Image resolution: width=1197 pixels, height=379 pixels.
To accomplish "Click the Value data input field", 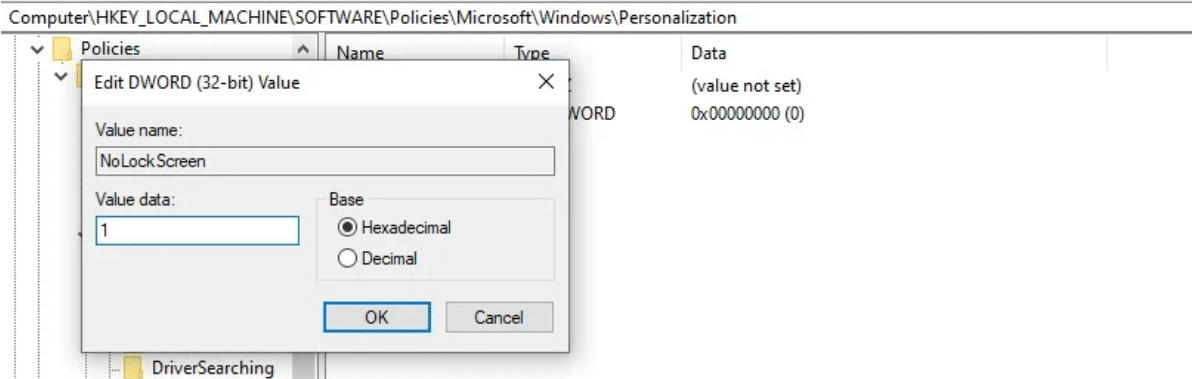I will (197, 231).
